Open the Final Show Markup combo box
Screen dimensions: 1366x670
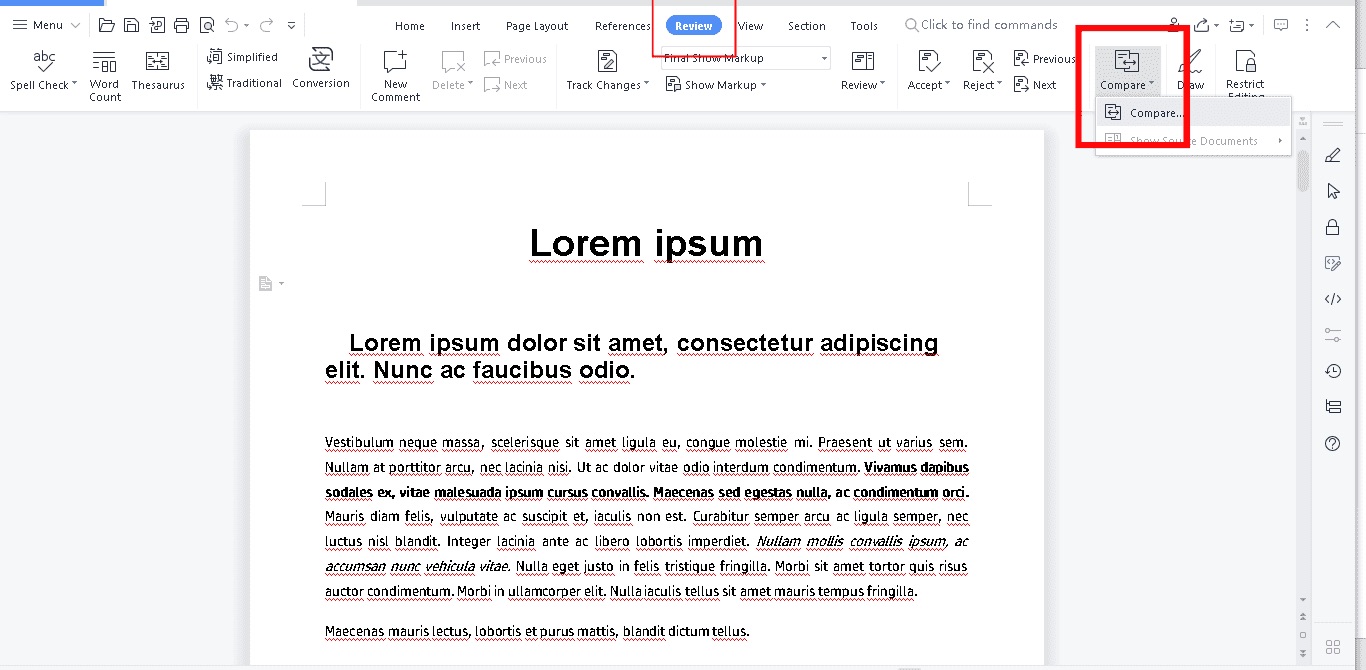point(745,58)
